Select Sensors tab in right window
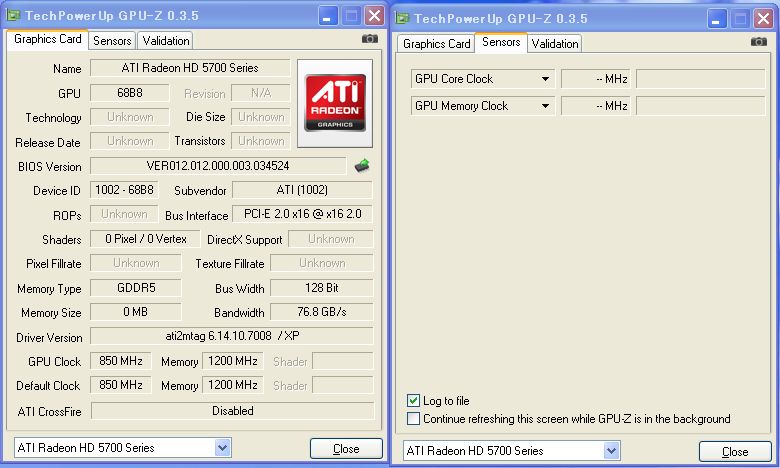 (x=501, y=42)
